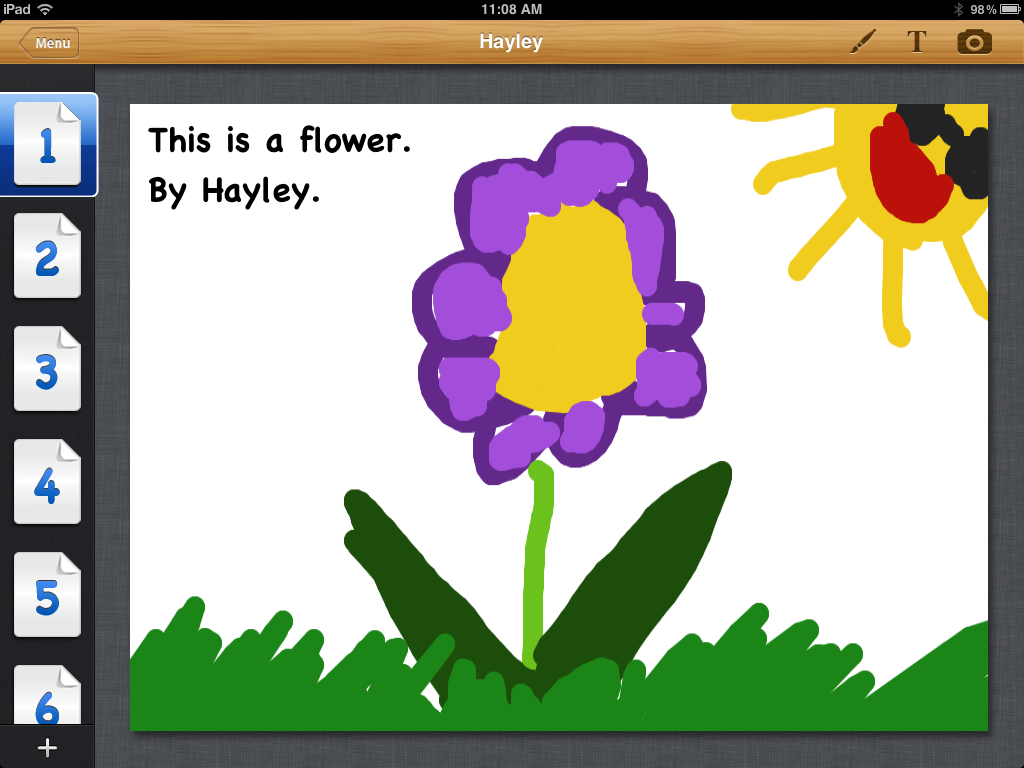Image resolution: width=1024 pixels, height=768 pixels.
Task: Choose page 6 thumbnail
Action: tap(47, 698)
